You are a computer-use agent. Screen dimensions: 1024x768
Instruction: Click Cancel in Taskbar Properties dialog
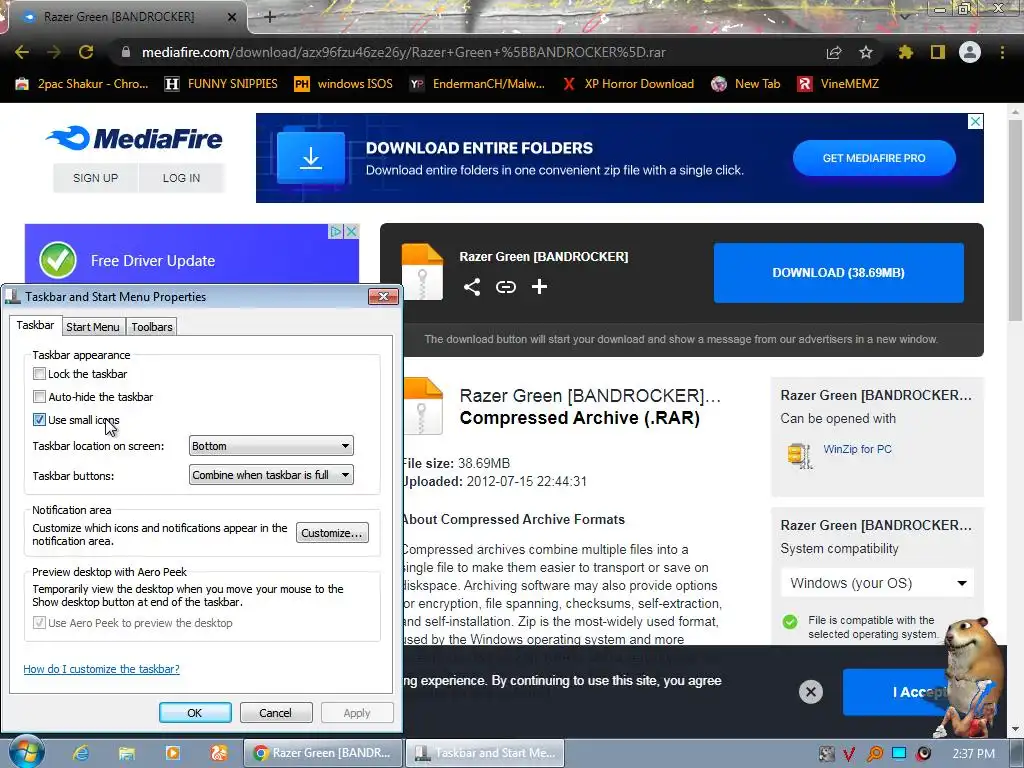point(276,712)
